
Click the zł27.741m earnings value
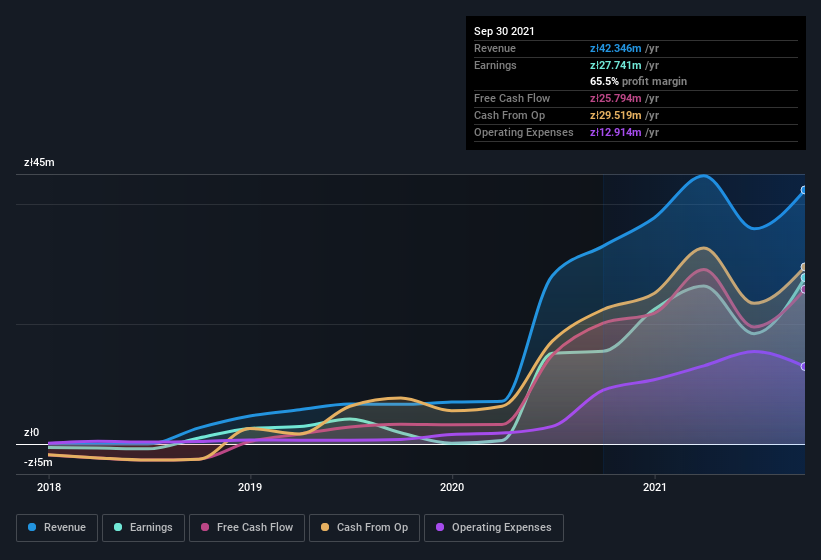(x=616, y=65)
